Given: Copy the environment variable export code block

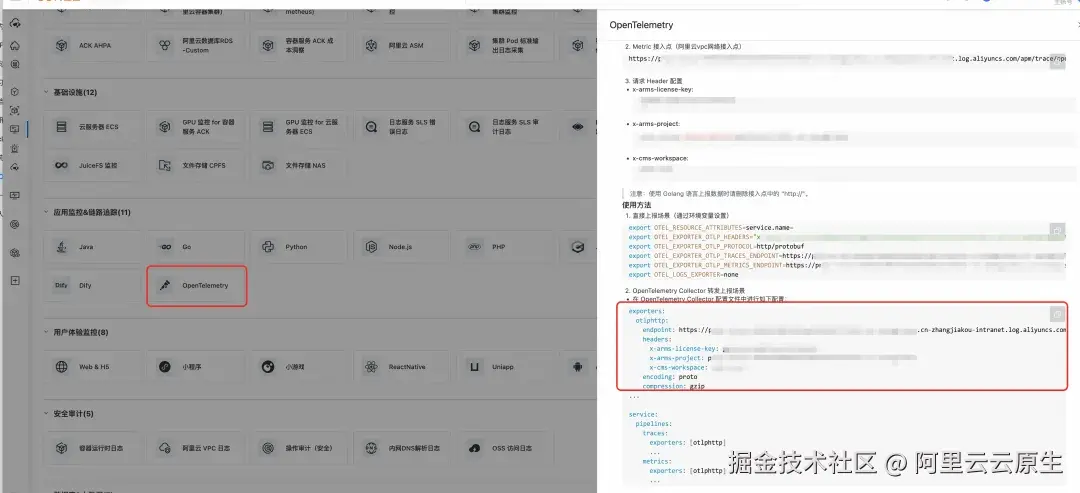Looking at the screenshot, I should tap(1057, 231).
